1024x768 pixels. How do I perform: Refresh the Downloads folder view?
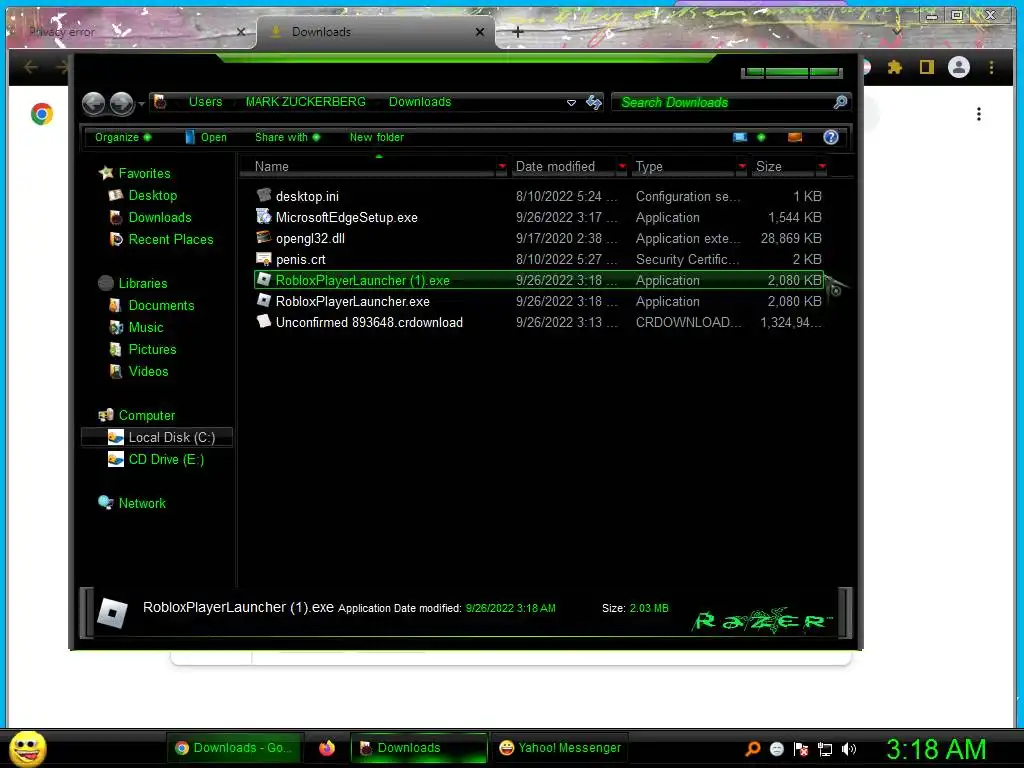[x=594, y=102]
